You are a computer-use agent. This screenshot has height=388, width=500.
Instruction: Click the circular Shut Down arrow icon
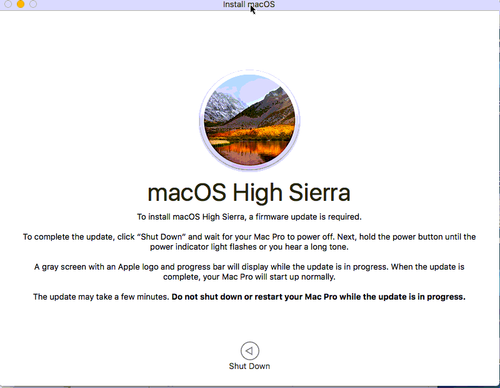tap(249, 351)
